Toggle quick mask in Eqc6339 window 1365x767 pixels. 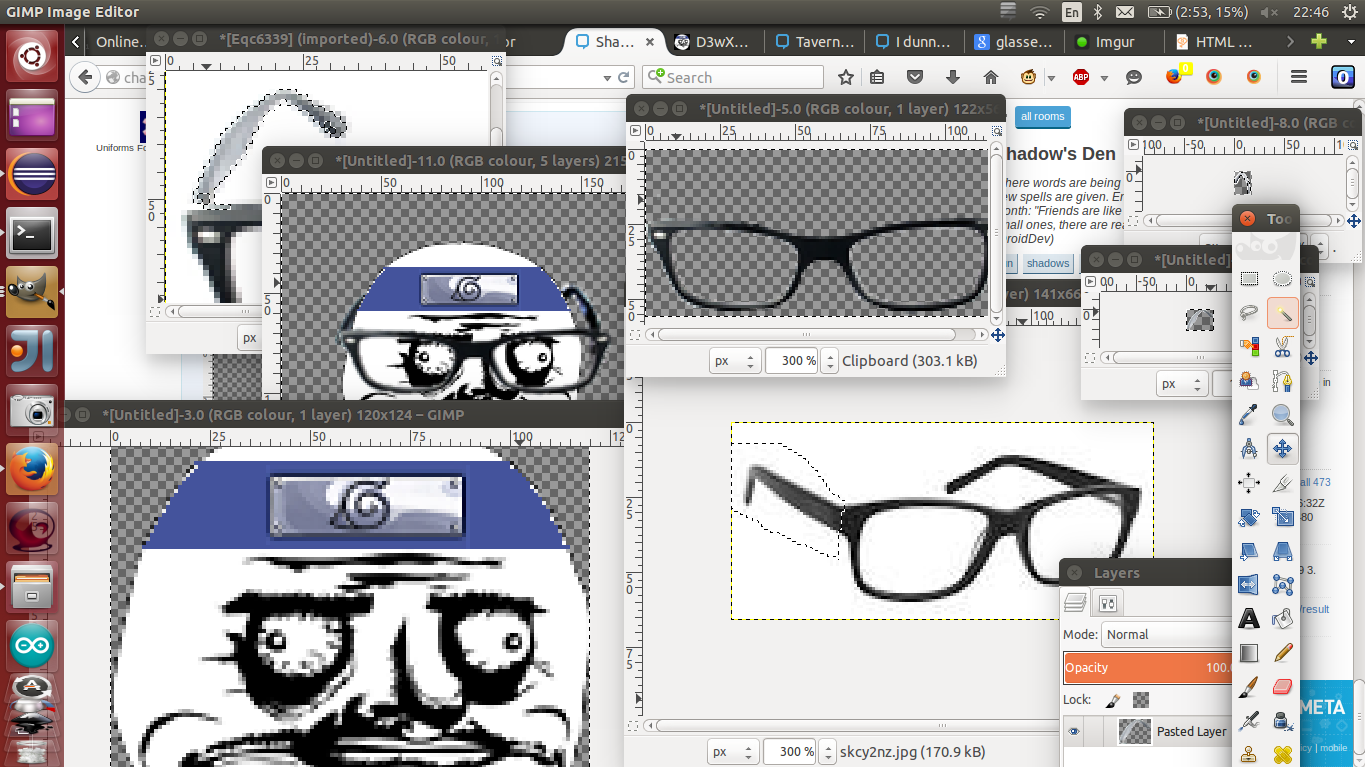click(154, 312)
